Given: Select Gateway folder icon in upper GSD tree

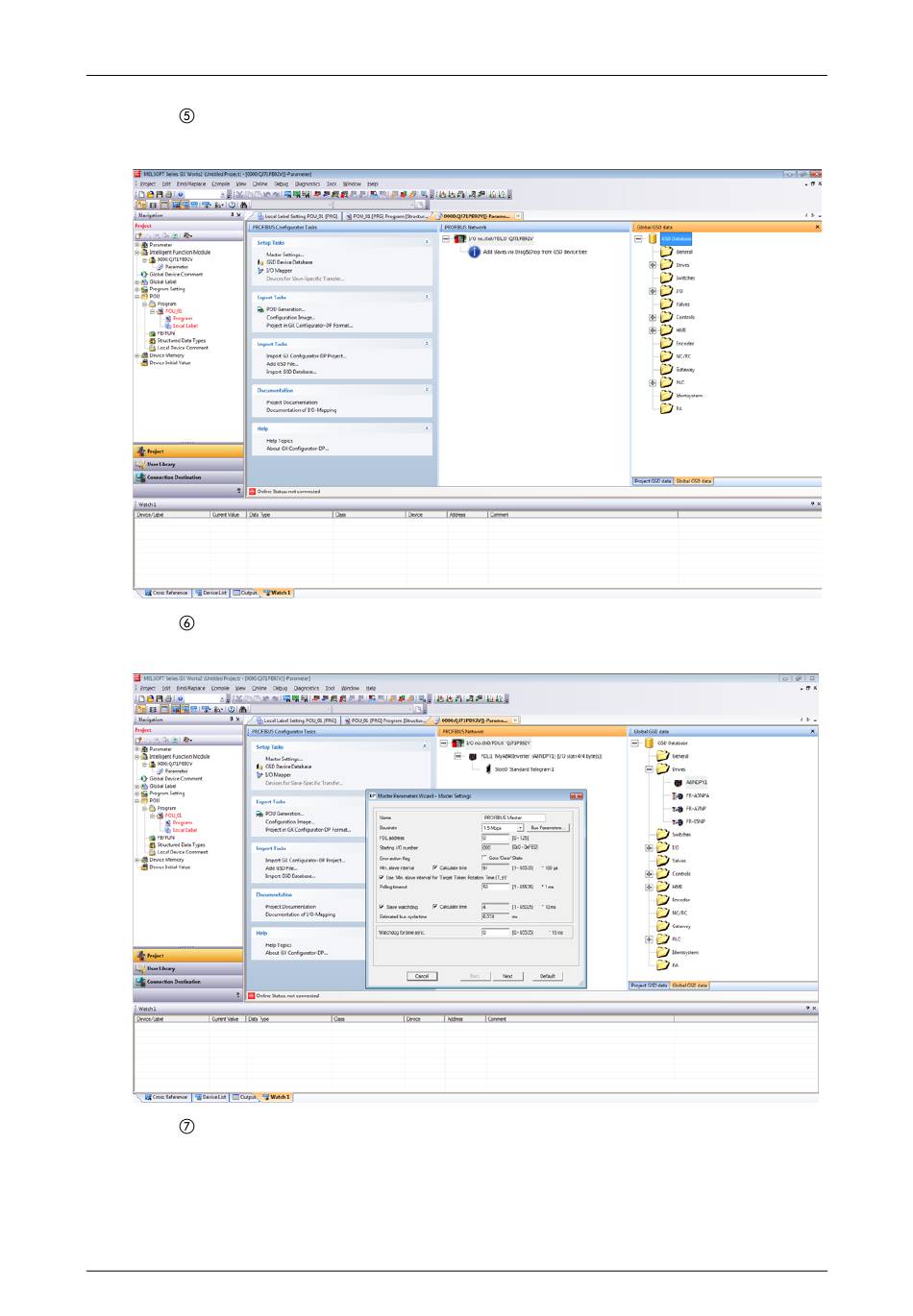Looking at the screenshot, I should 666,369.
